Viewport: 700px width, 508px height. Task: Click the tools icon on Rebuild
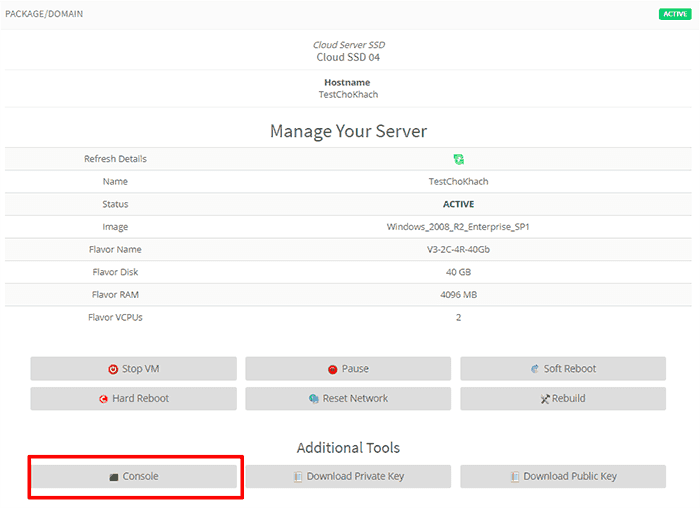pos(545,399)
